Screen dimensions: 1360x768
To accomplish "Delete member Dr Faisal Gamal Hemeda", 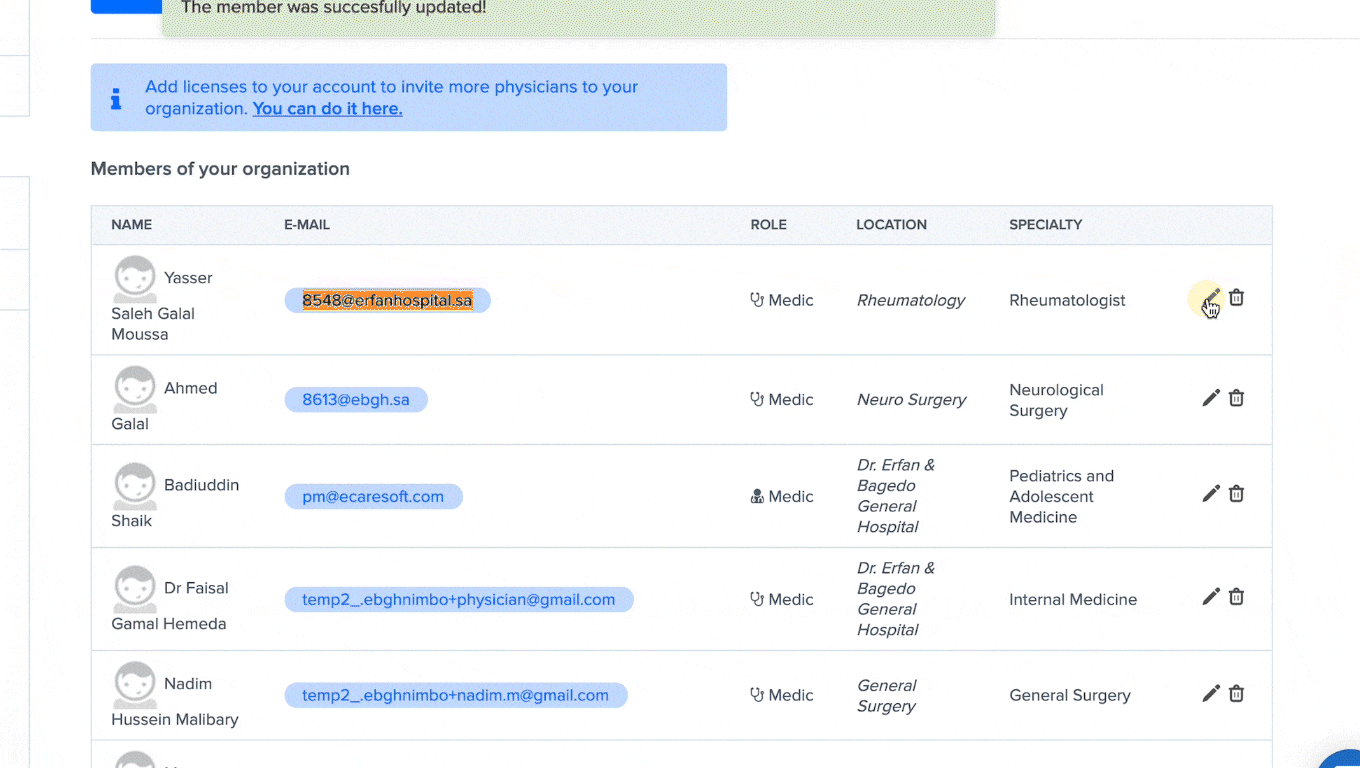I will (1237, 597).
